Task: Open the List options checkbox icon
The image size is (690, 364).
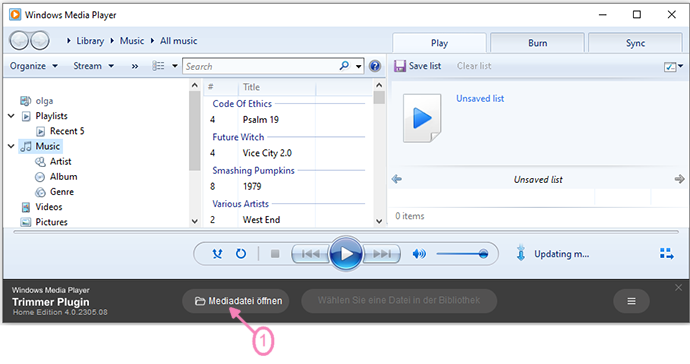Action: click(670, 67)
